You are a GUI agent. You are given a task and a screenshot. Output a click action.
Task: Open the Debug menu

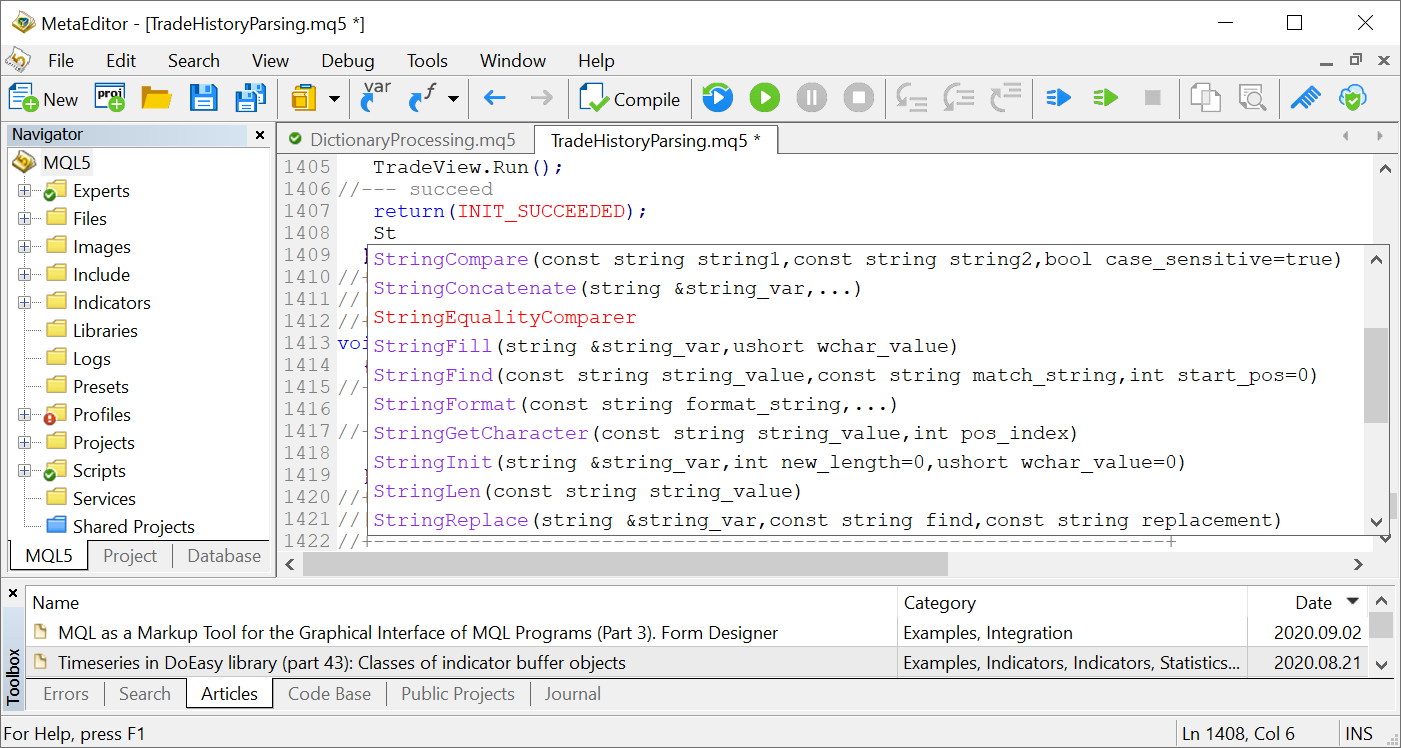click(x=347, y=60)
